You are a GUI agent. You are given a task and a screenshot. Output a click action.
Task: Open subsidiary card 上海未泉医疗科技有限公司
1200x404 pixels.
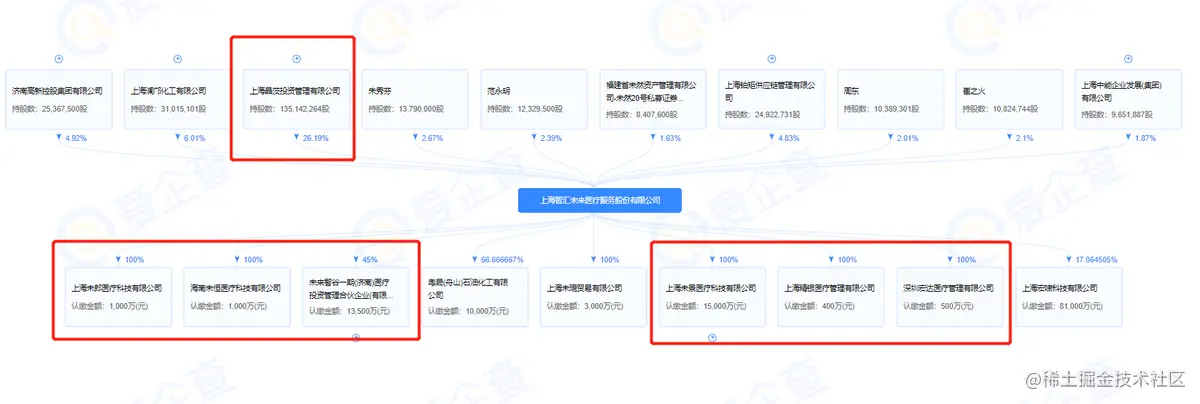pos(712,298)
